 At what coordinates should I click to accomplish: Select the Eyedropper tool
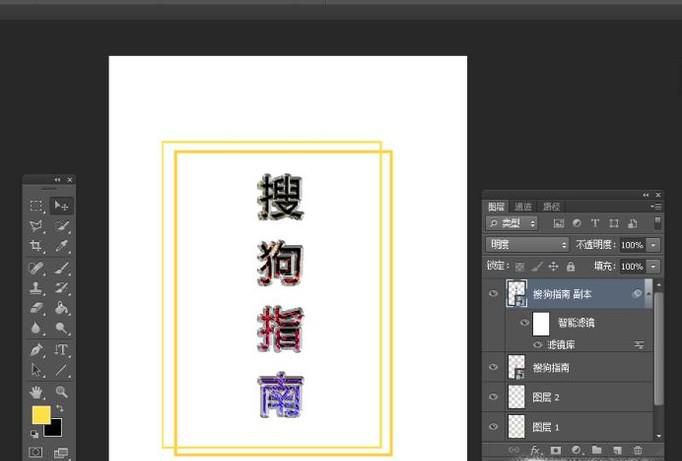tap(61, 246)
